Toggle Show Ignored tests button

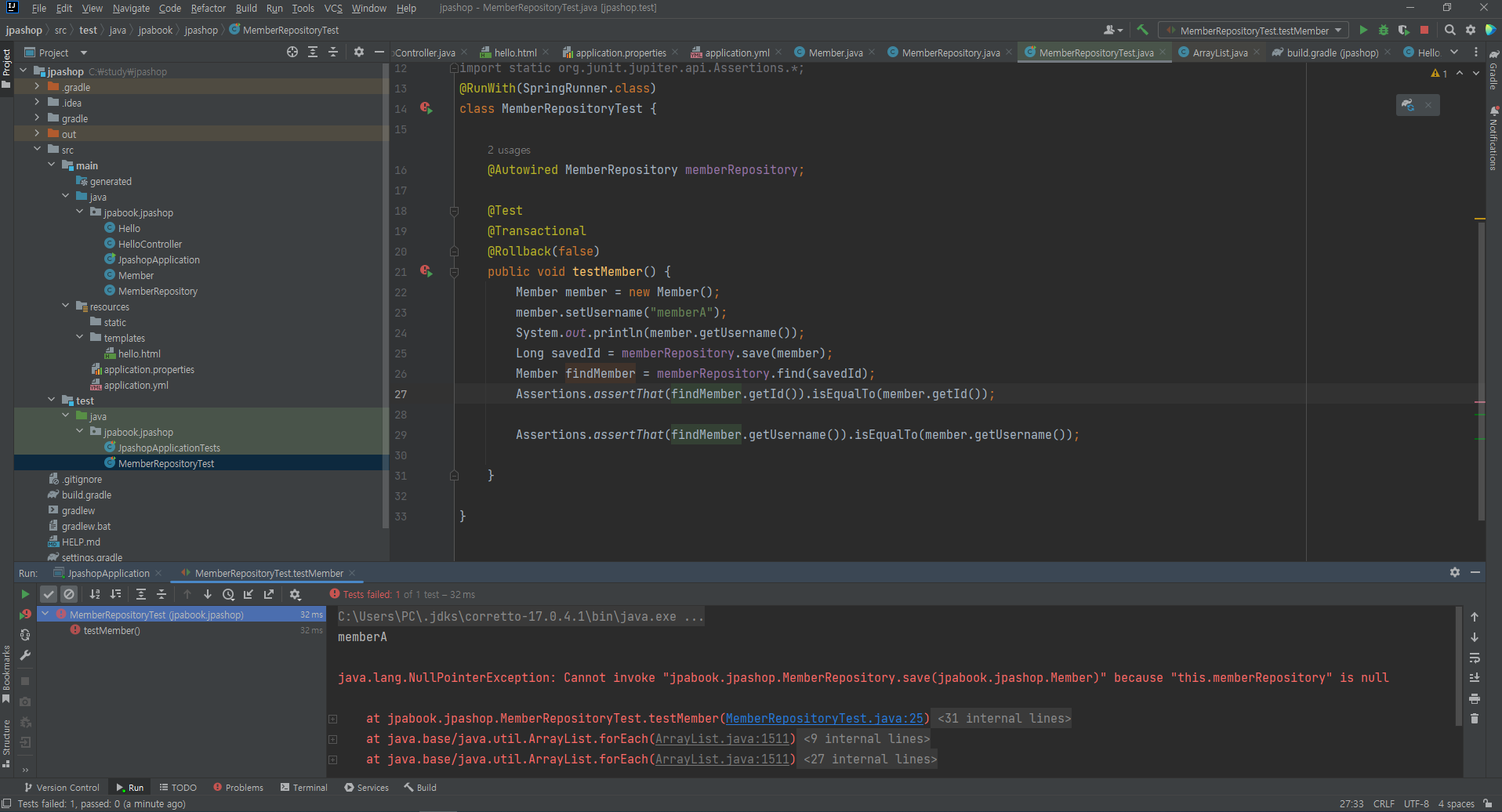click(x=69, y=594)
